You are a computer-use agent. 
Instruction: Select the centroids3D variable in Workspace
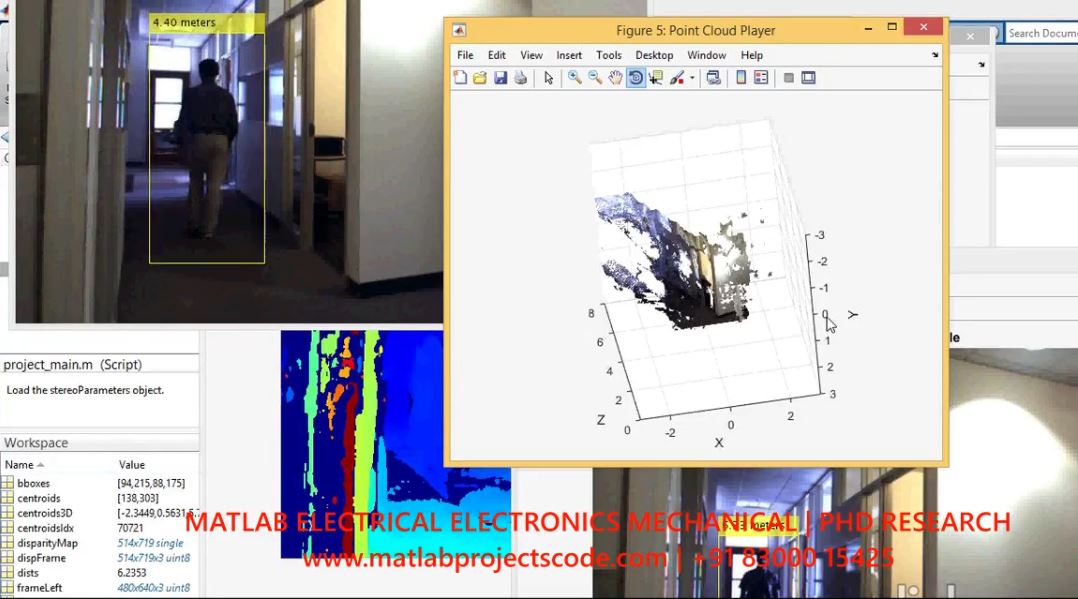point(45,514)
